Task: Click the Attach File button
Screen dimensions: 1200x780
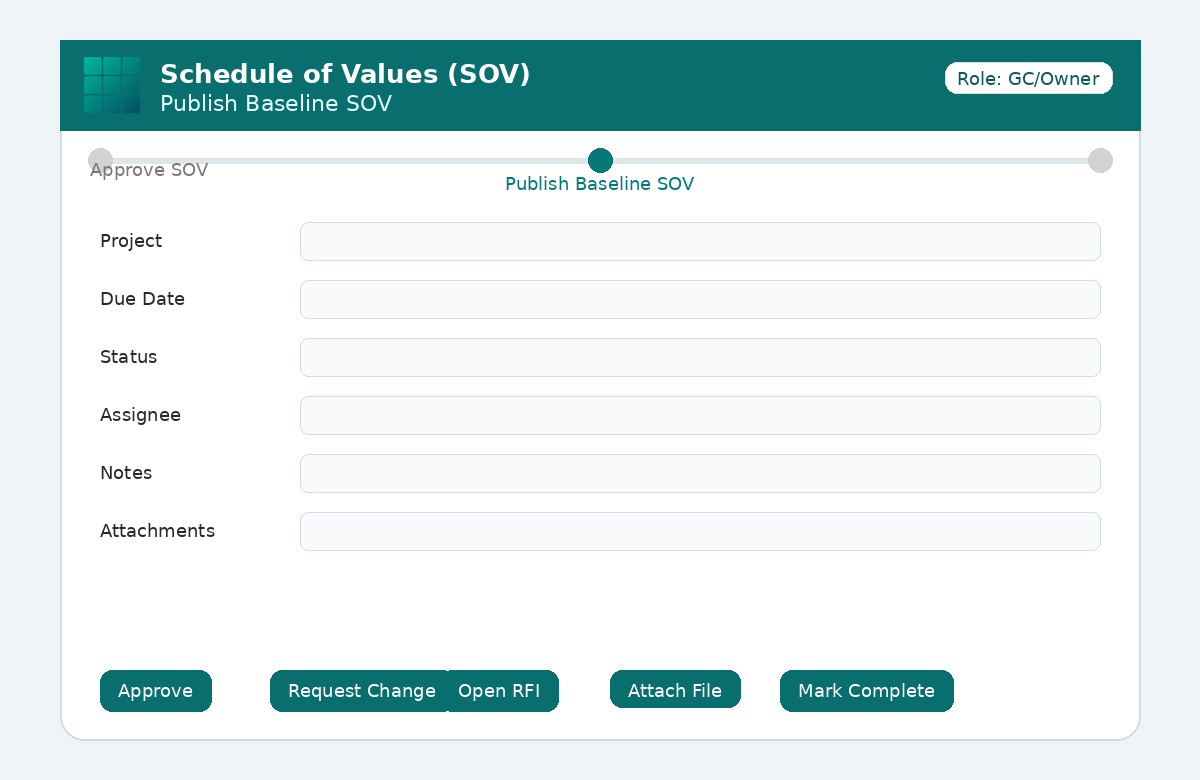Action: coord(675,691)
